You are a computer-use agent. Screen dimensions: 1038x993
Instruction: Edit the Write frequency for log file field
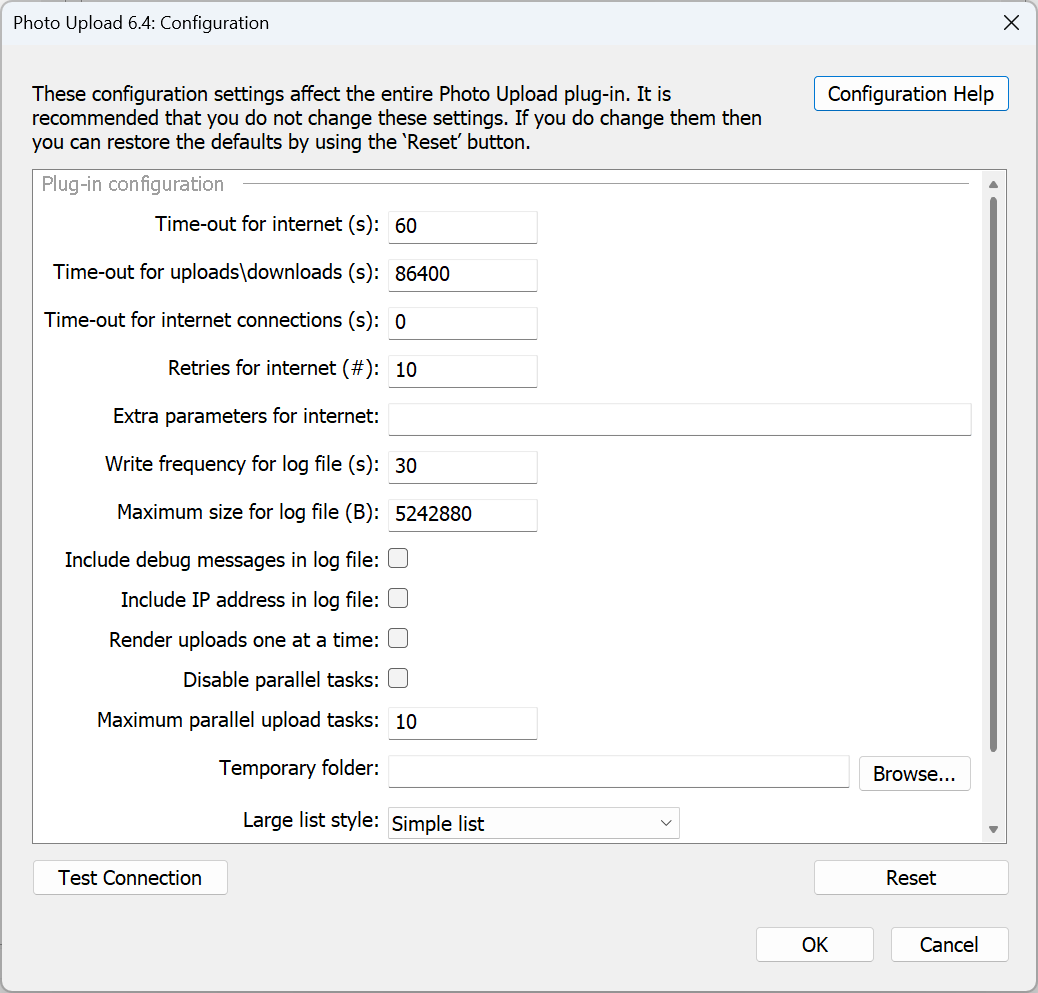click(x=462, y=466)
